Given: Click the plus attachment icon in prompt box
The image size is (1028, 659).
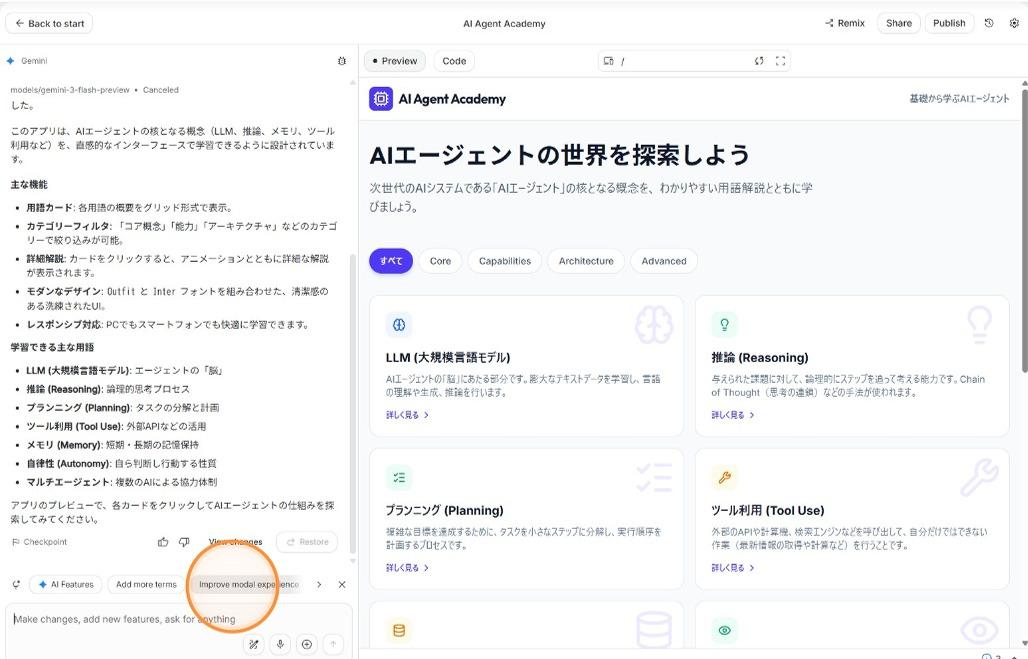Looking at the screenshot, I should tap(307, 645).
